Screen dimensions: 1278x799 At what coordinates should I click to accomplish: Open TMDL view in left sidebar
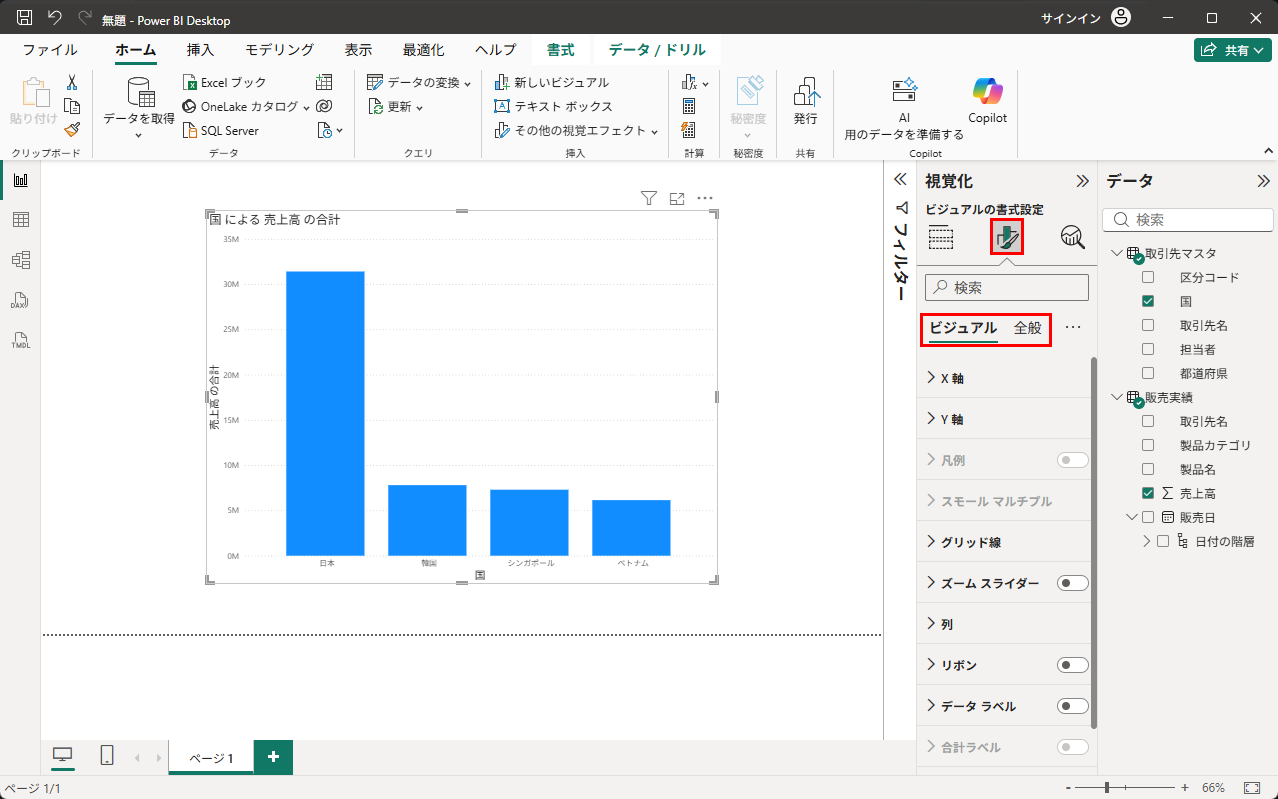pos(20,340)
